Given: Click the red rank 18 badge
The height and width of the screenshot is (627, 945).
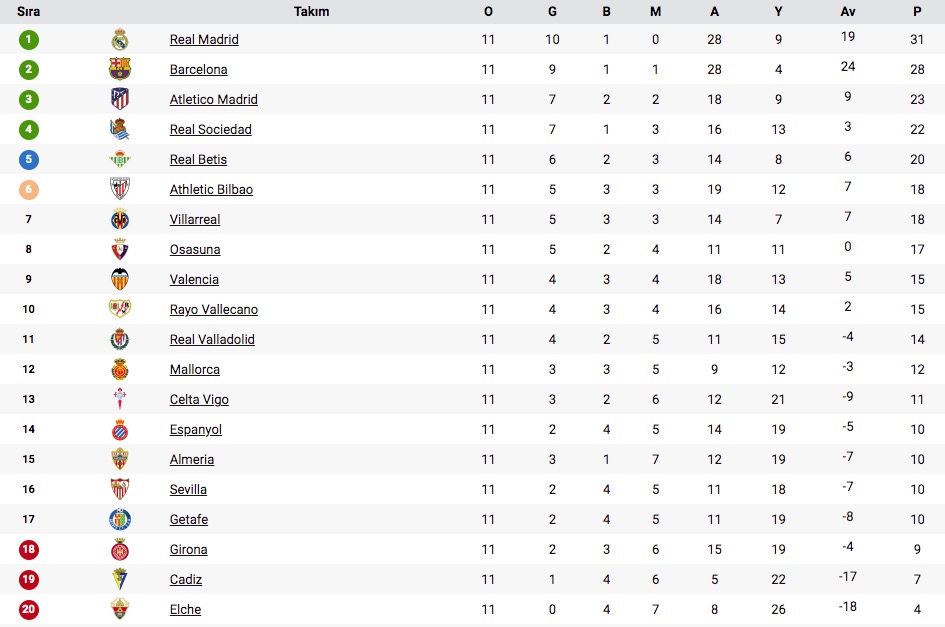Looking at the screenshot, I should point(28,549).
